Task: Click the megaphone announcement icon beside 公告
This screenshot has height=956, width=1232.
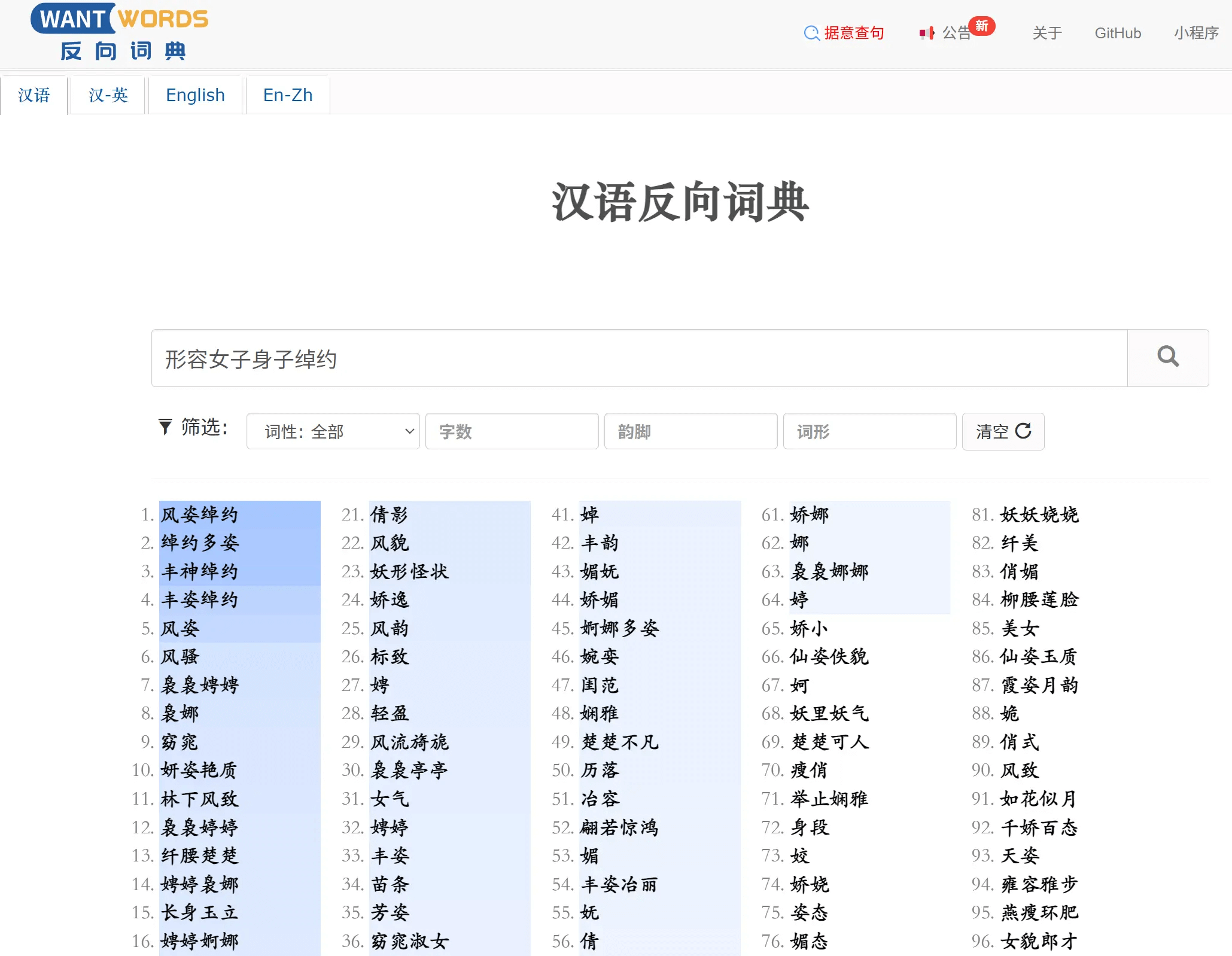Action: [927, 34]
